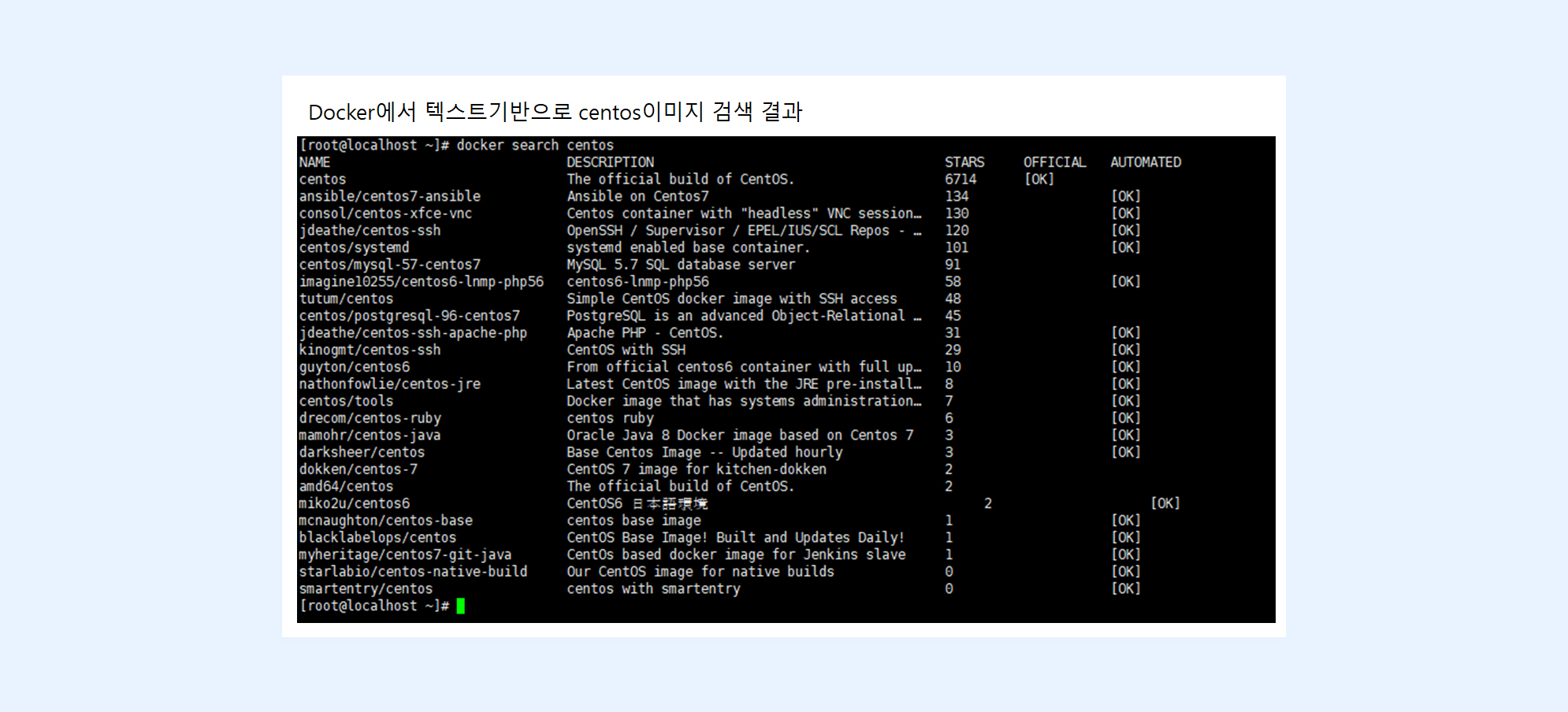1568x712 pixels.
Task: Click 'kinogmt/centos-ssh' image name
Action: (370, 350)
